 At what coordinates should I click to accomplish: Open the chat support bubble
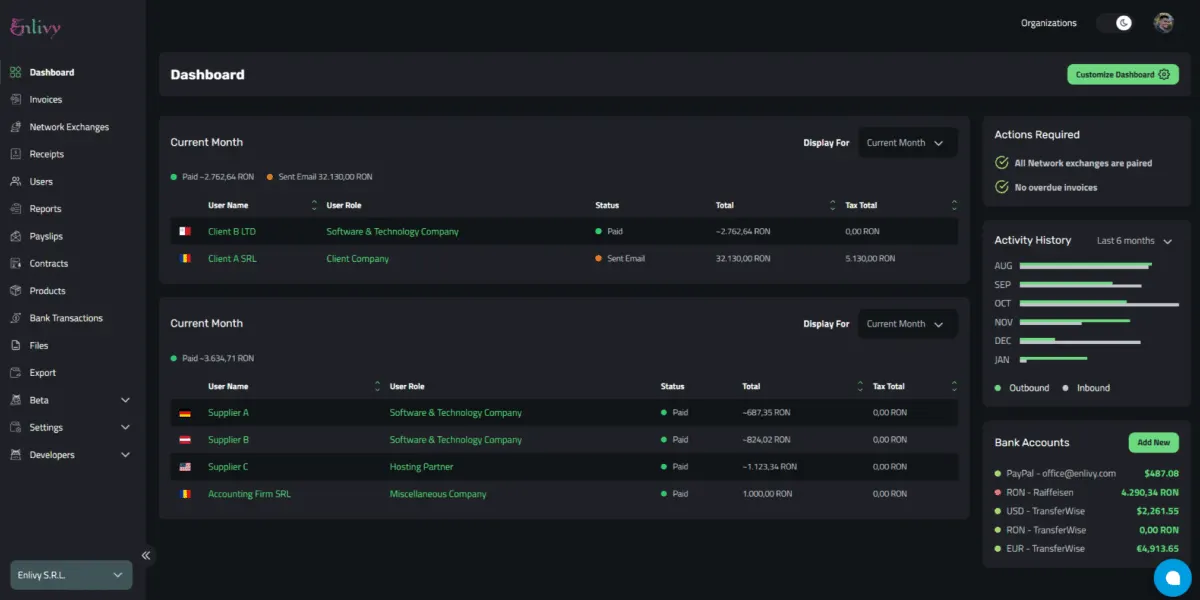tap(1173, 578)
